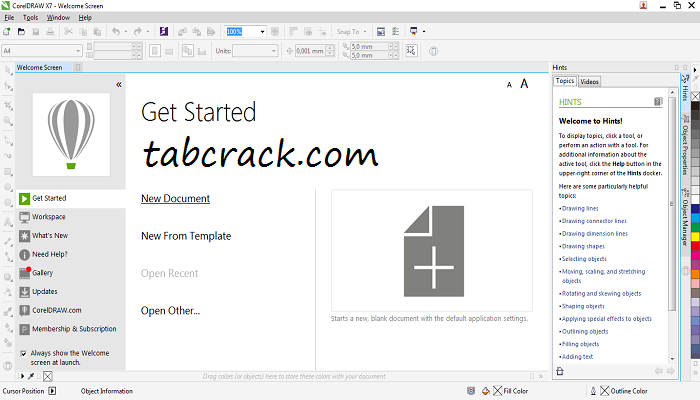Click the Open folder toolbar icon
This screenshot has height=400, width=700.
tap(21, 32)
